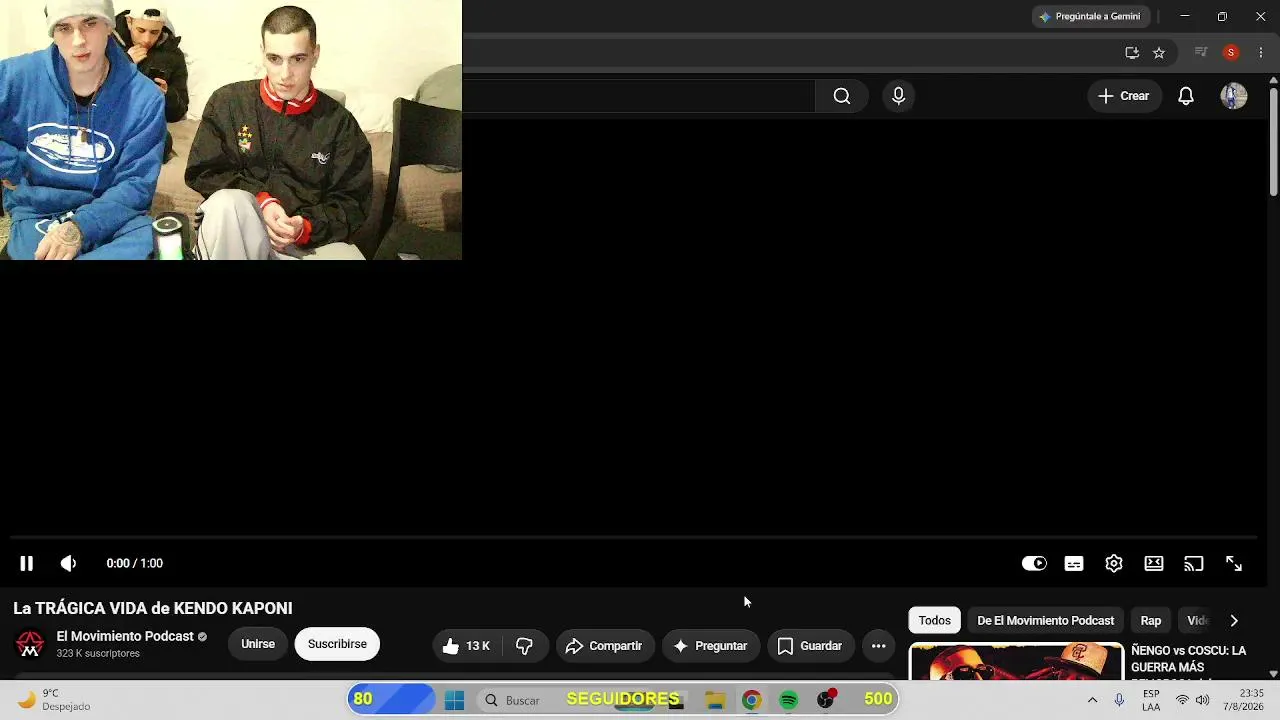
Task: Click the video progress bar
Action: pos(634,538)
